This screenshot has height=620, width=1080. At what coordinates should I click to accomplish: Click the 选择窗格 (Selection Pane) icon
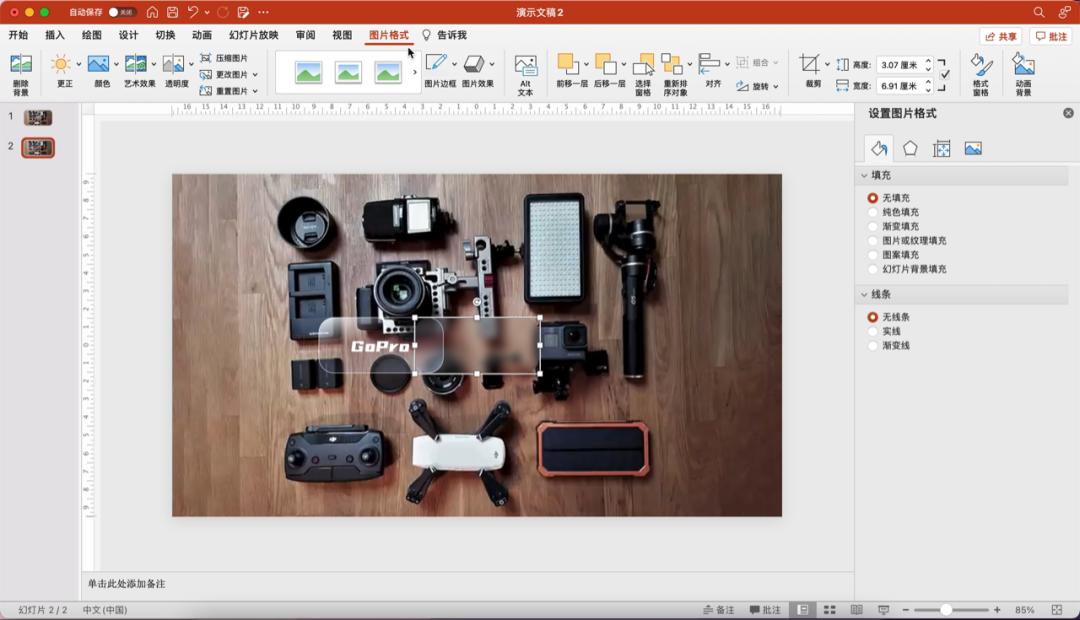coord(642,66)
